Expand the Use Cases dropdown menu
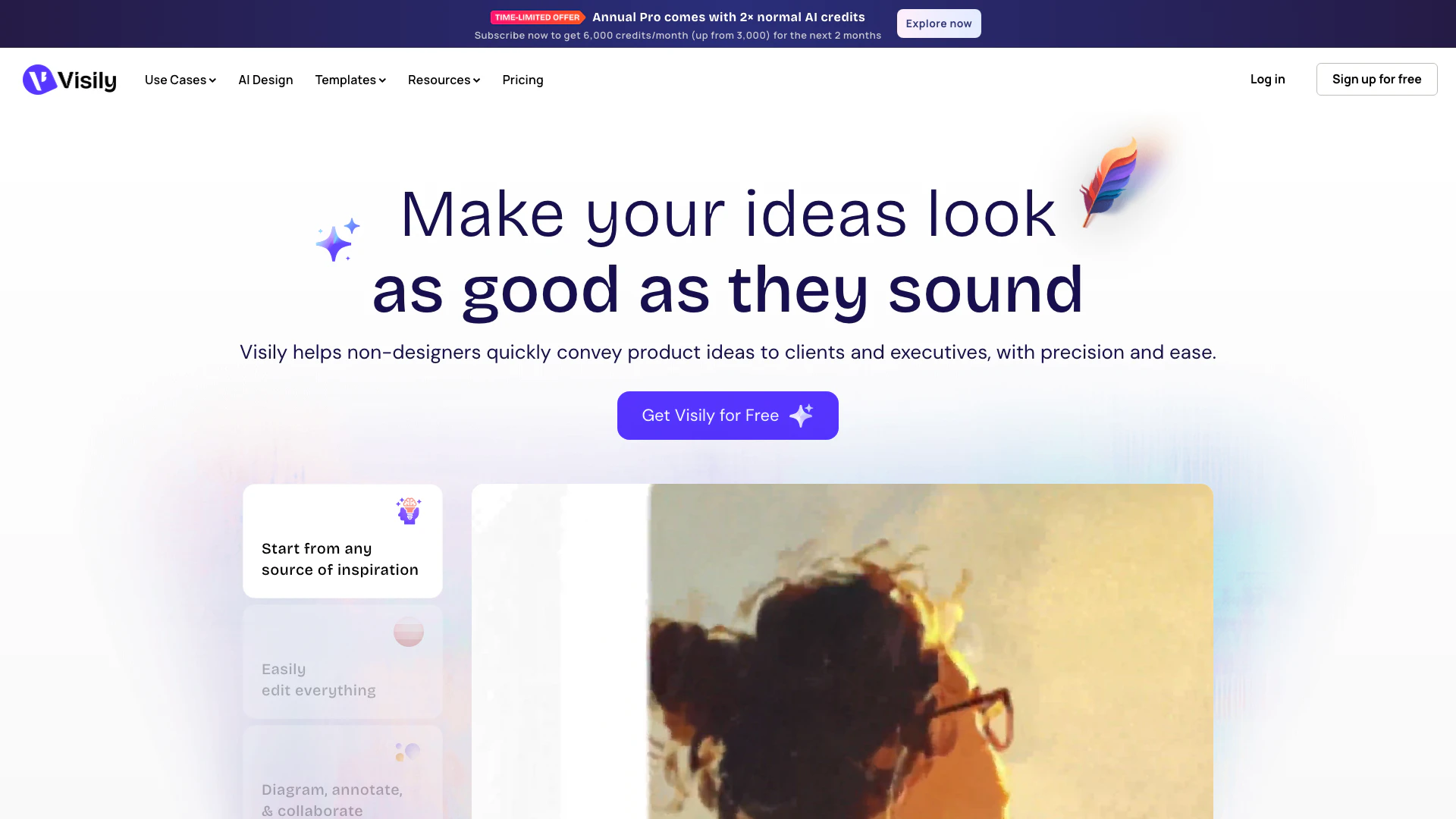 tap(180, 80)
